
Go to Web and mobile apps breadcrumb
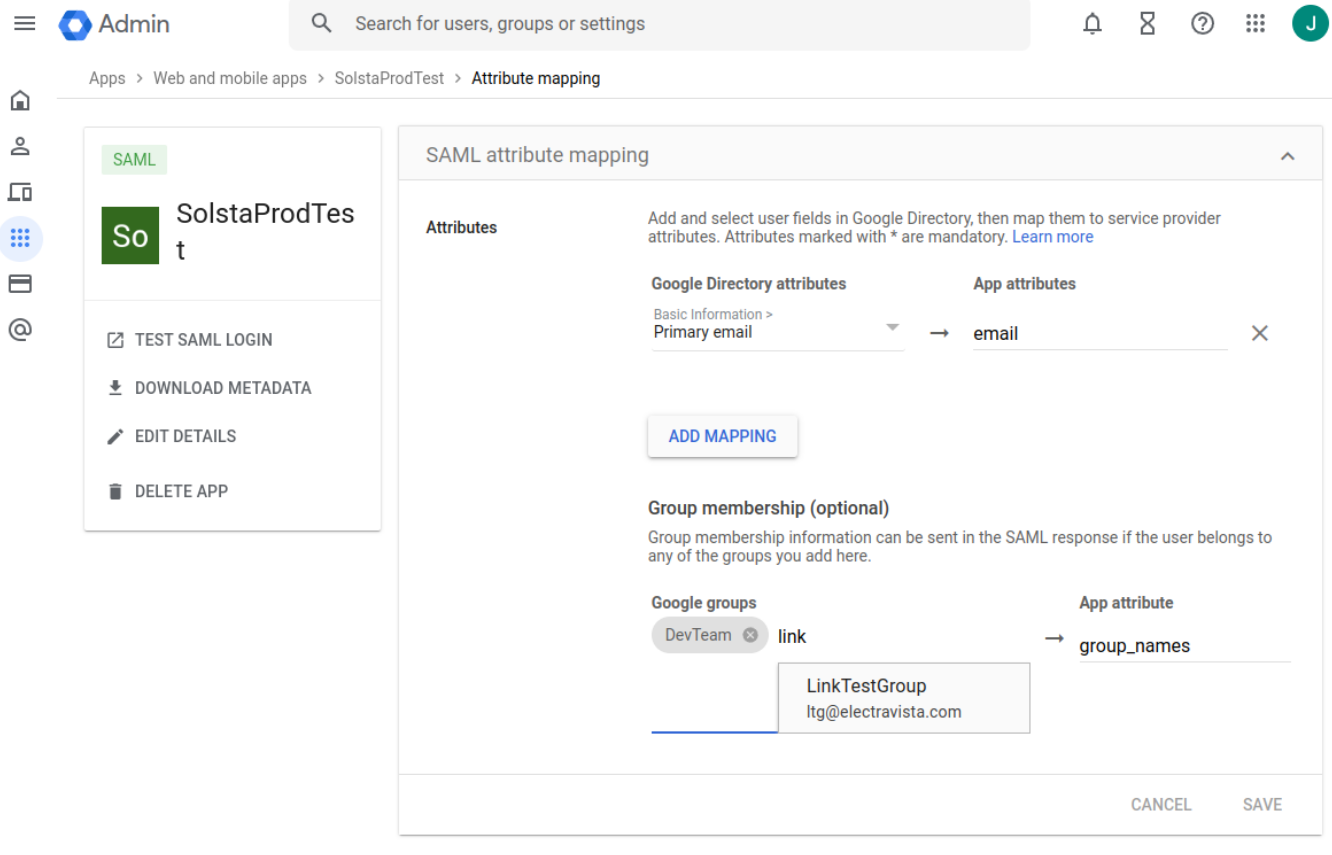tap(230, 78)
